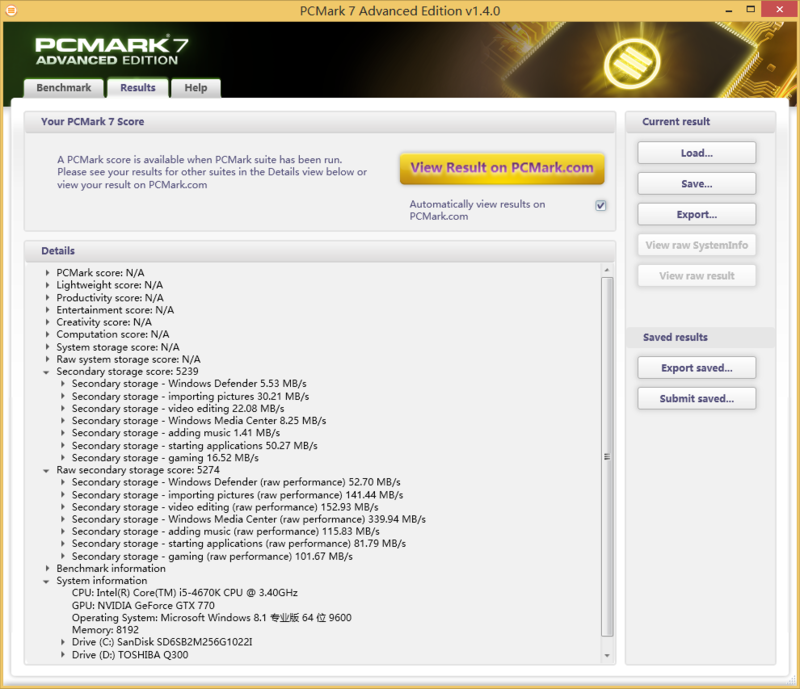The width and height of the screenshot is (800, 689).
Task: Minimize the PCMark 7 window
Action: coord(729,10)
